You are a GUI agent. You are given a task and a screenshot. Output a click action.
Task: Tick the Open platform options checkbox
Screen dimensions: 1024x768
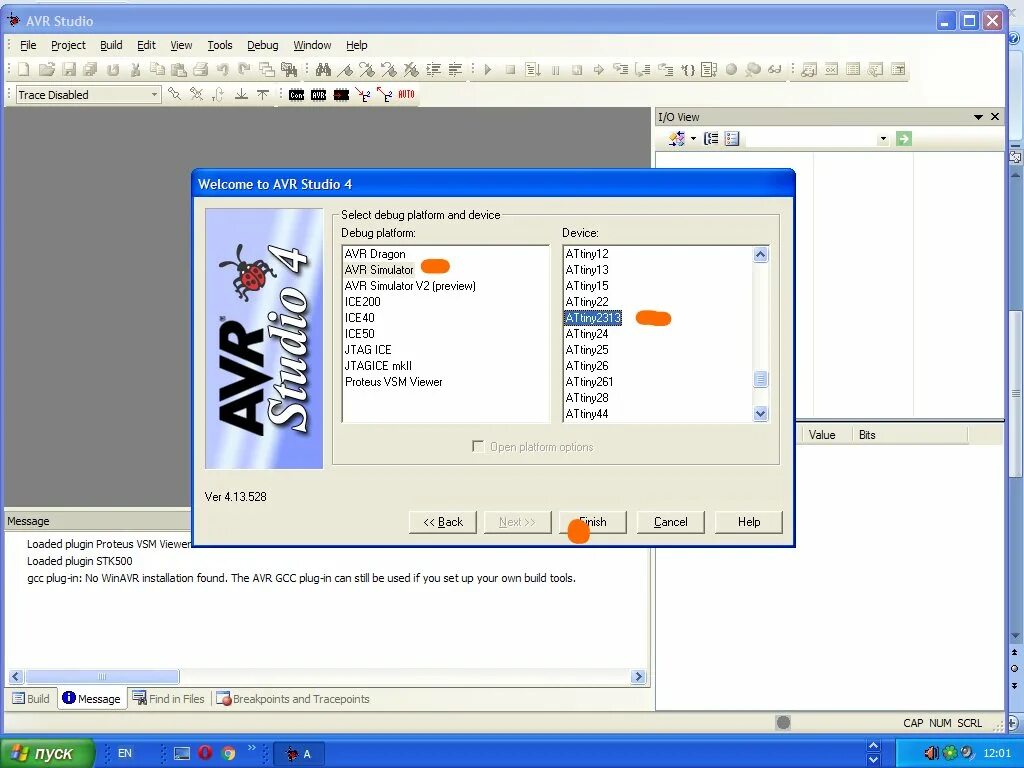coord(478,446)
